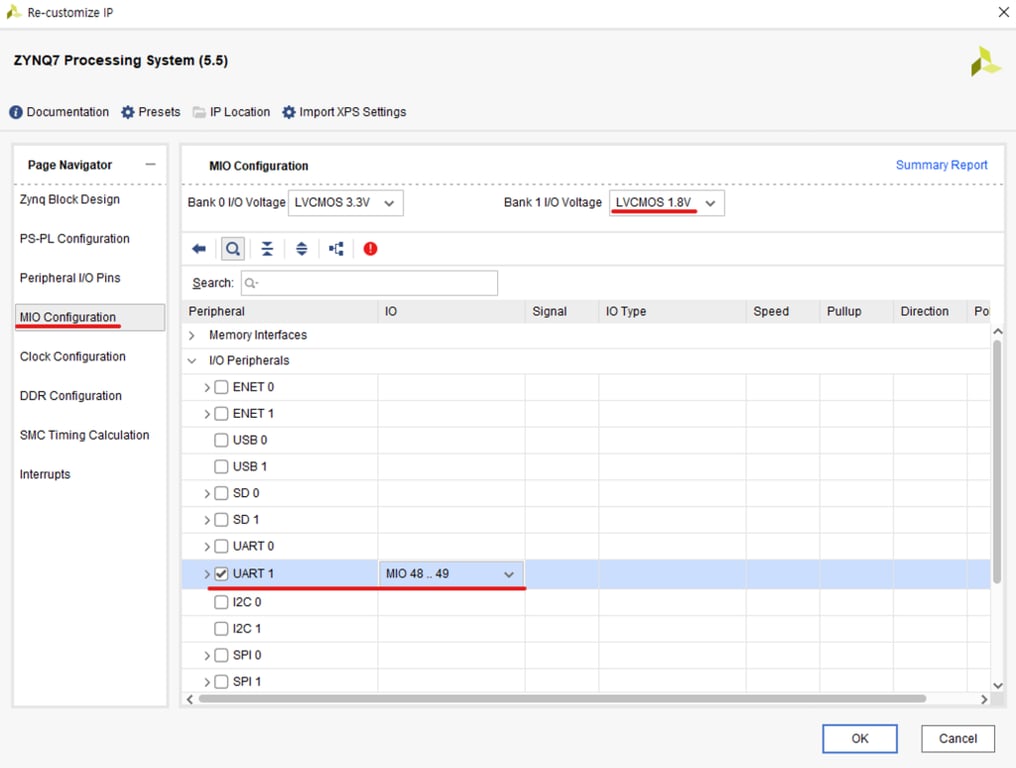Click the vertical scrollbar thumb

[997, 461]
